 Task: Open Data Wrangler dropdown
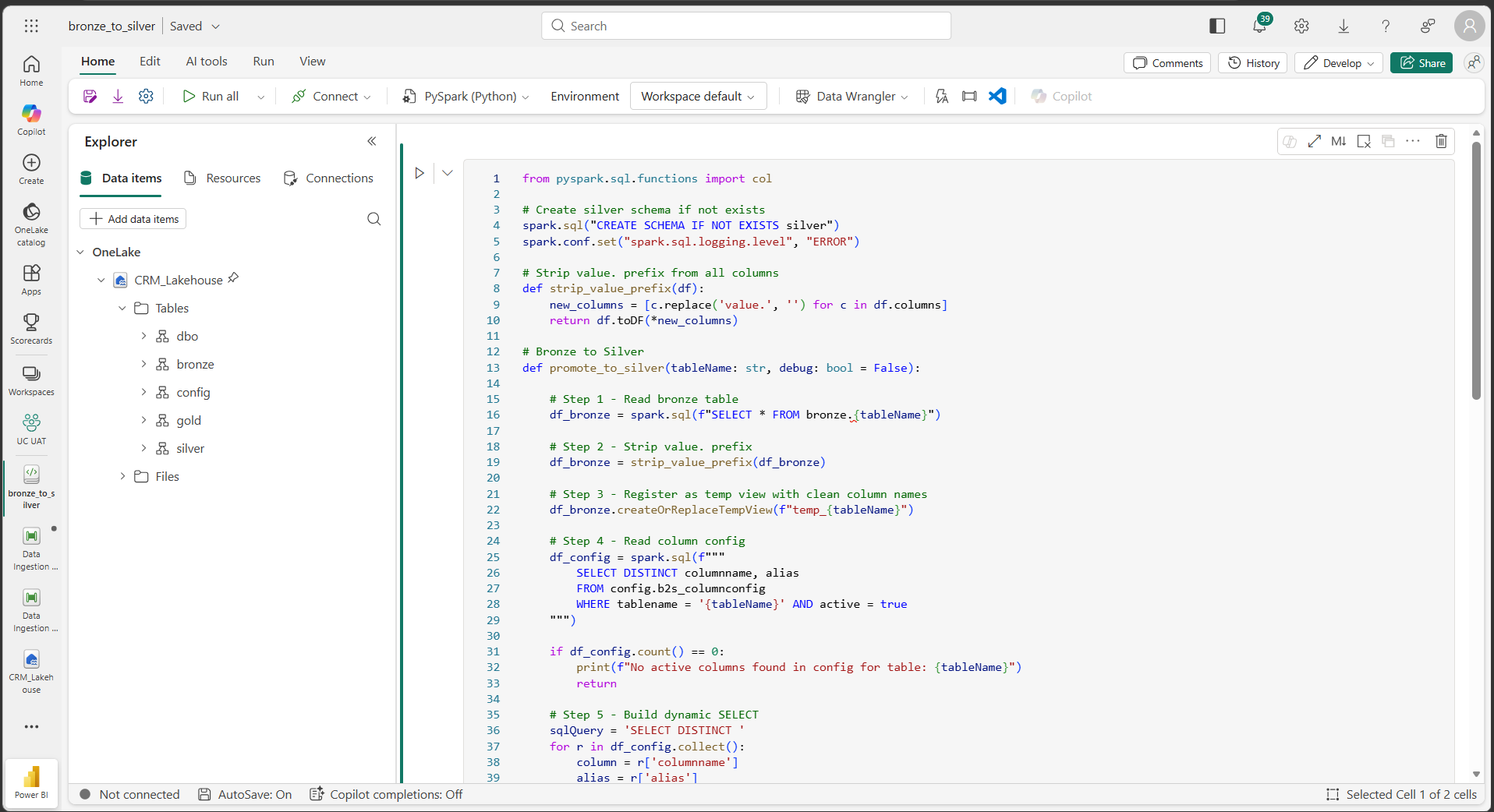click(x=851, y=96)
